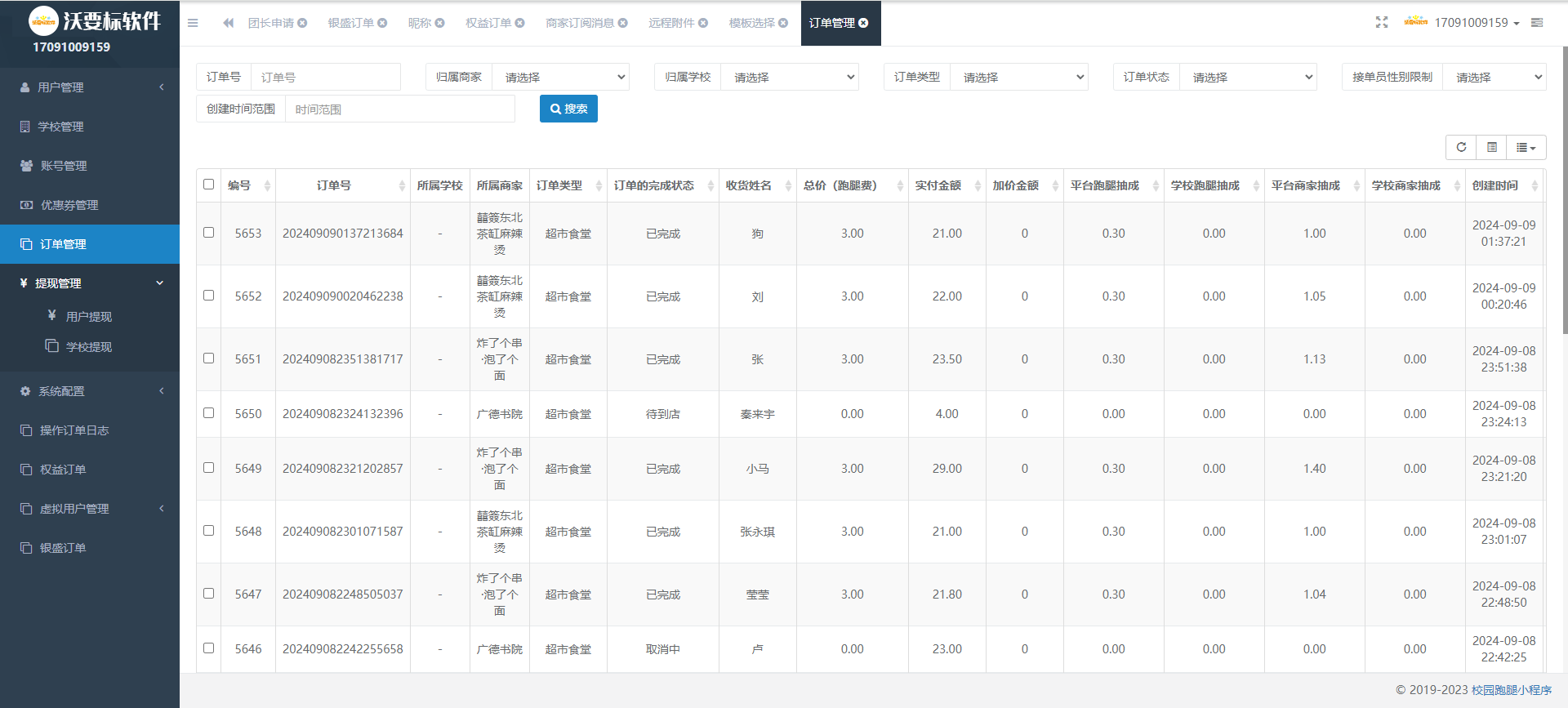Switch to the 商家订阅消息 tab

pos(580,23)
